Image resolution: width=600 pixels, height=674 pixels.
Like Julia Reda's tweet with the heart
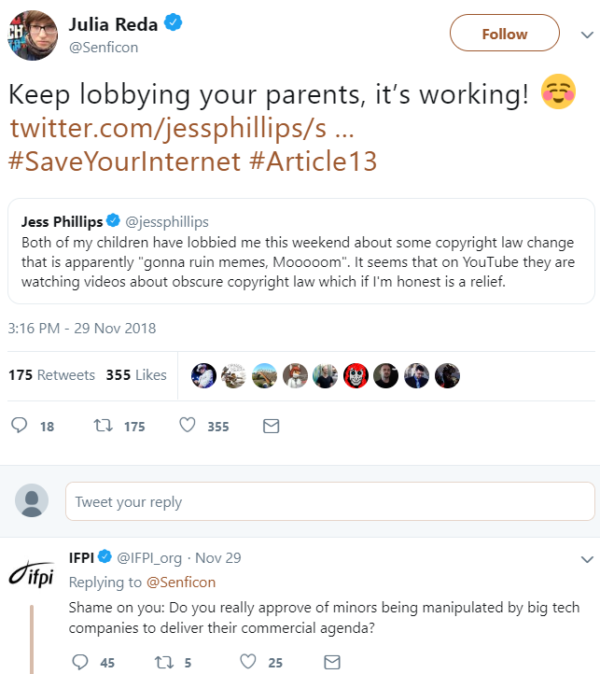coord(186,426)
